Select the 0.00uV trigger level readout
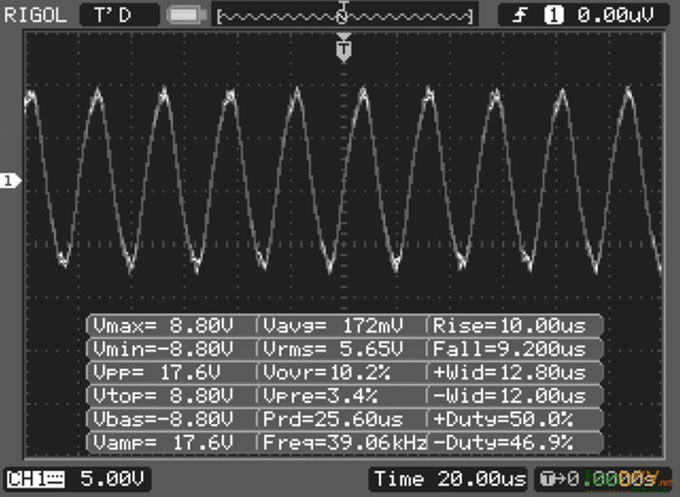Image resolution: width=680 pixels, height=497 pixels. 610,15
